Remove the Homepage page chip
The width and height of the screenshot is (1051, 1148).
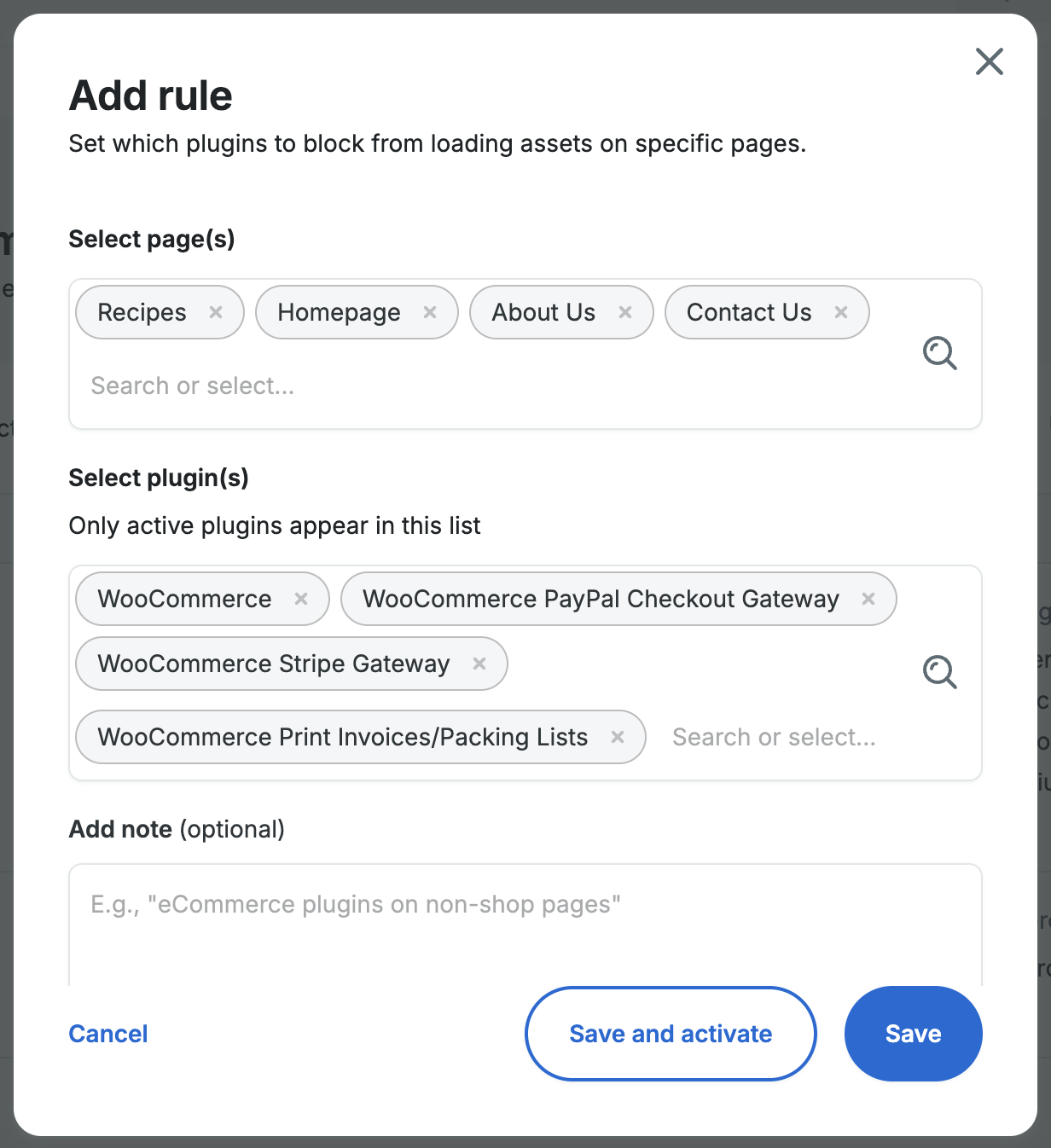(430, 312)
